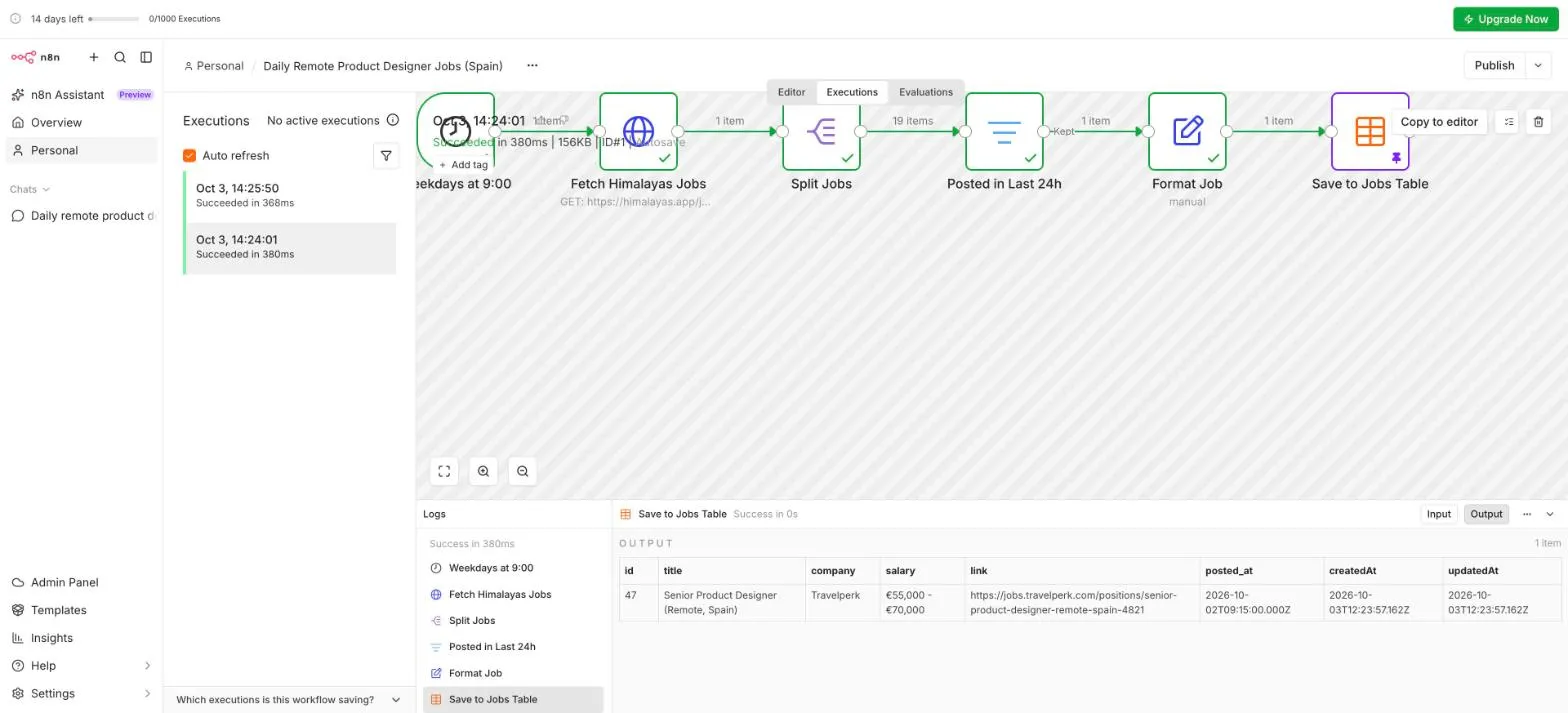1568x713 pixels.
Task: Click title column header
Action: click(732, 571)
